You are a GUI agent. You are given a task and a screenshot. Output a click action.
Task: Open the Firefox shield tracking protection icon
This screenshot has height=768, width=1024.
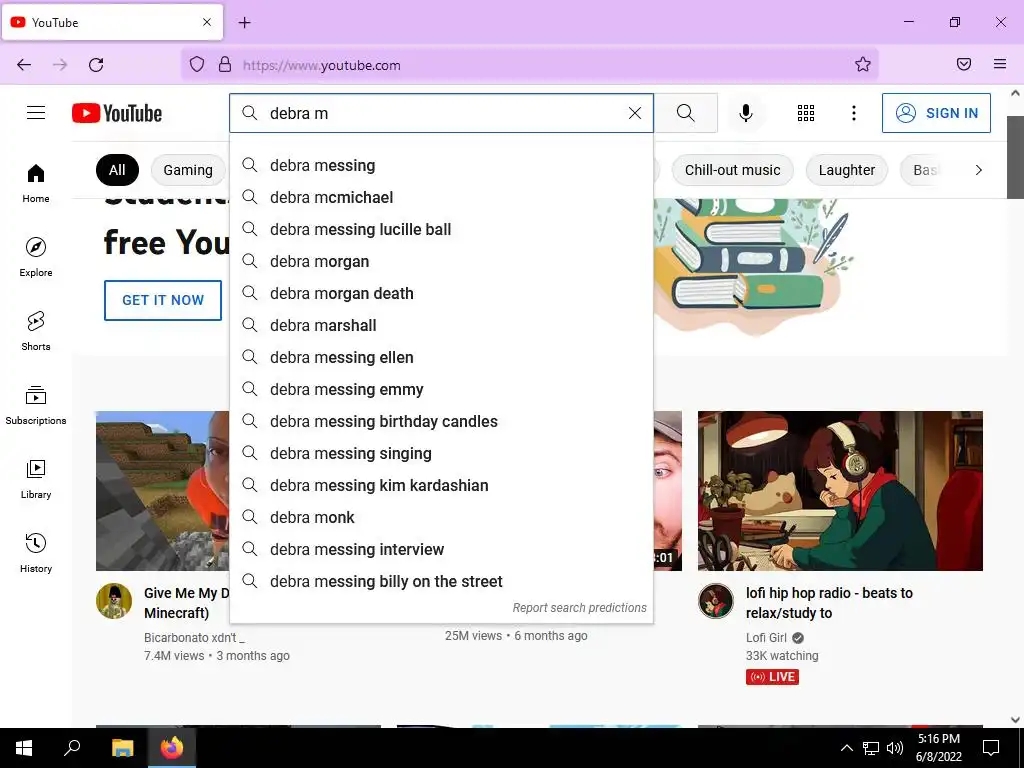(x=197, y=64)
